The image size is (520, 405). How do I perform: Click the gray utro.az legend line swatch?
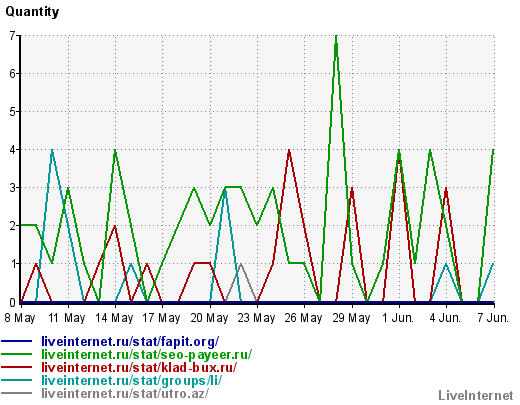(16, 393)
